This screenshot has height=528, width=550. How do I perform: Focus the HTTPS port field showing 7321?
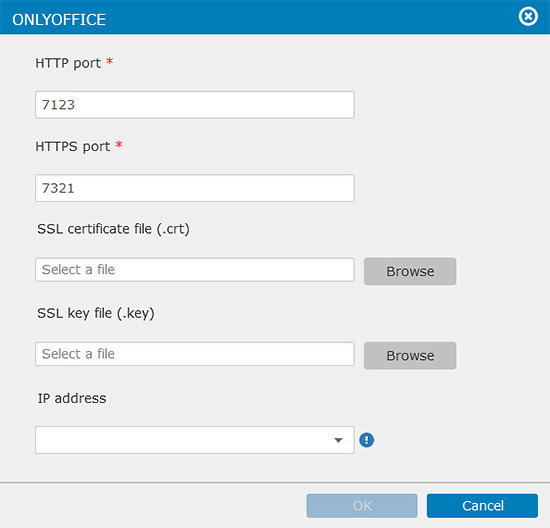point(195,188)
